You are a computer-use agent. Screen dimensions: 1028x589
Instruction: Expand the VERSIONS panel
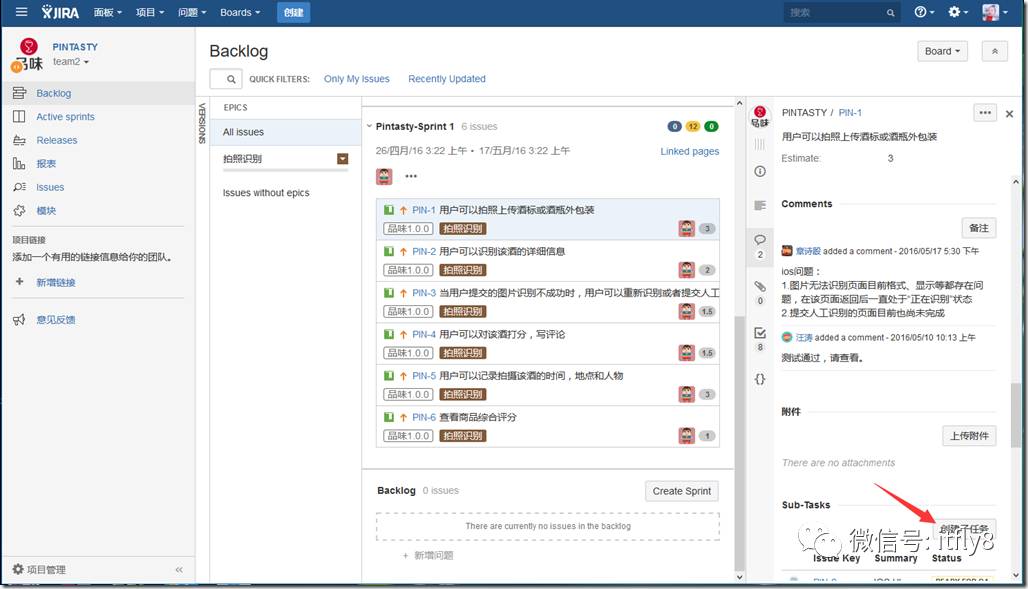pos(203,123)
